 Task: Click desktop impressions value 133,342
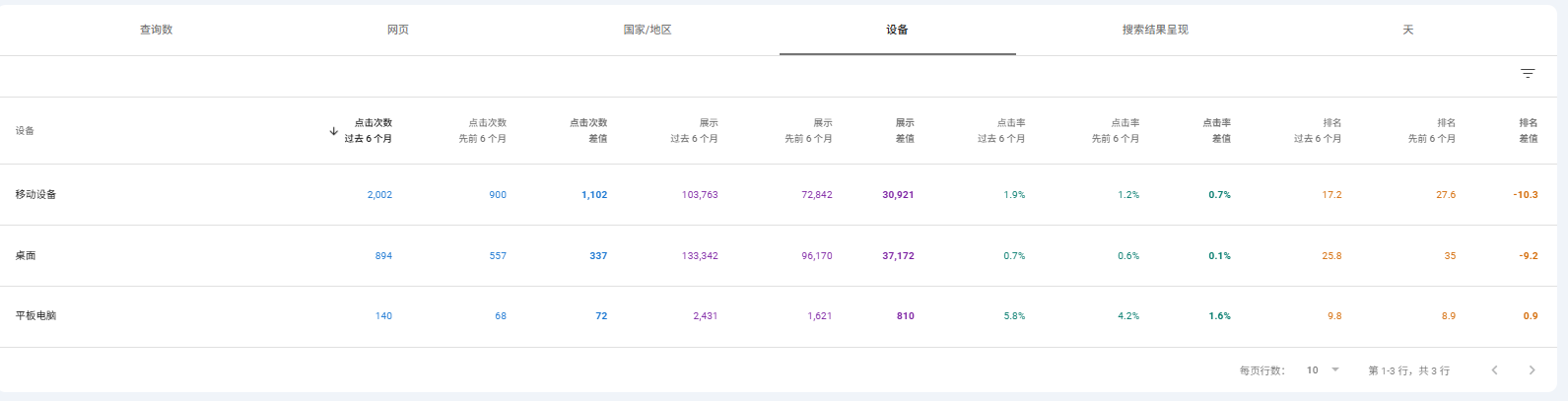(700, 256)
